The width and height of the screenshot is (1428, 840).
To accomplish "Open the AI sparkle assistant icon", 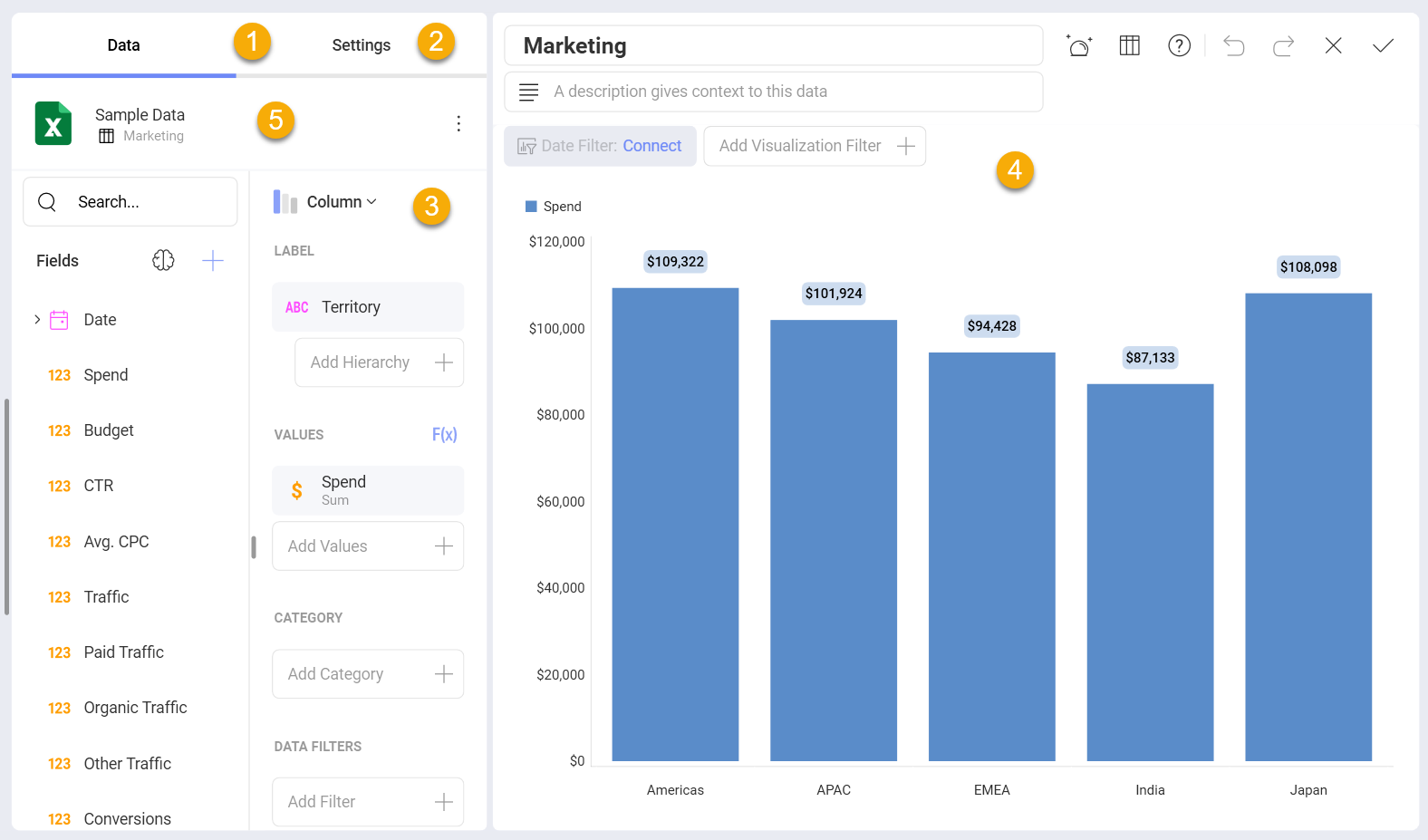I will (x=1079, y=45).
